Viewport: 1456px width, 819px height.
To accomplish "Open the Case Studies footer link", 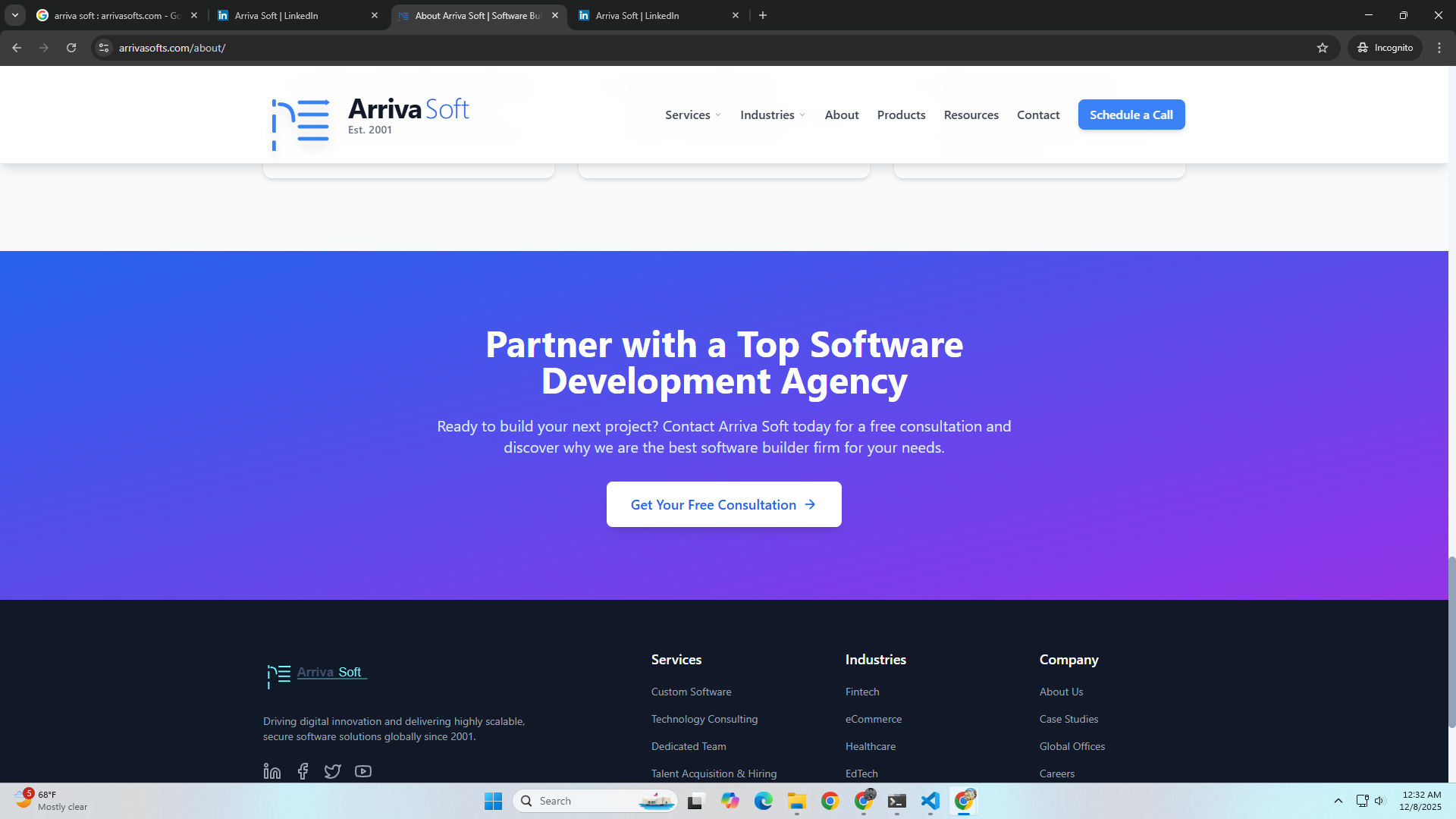I will (x=1068, y=719).
